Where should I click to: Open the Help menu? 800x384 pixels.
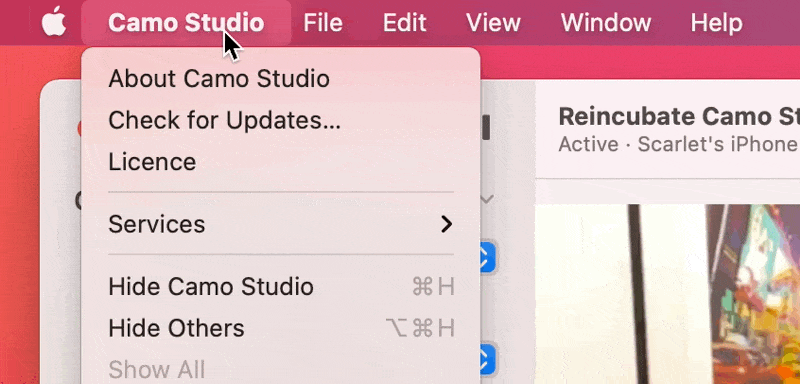(x=716, y=23)
